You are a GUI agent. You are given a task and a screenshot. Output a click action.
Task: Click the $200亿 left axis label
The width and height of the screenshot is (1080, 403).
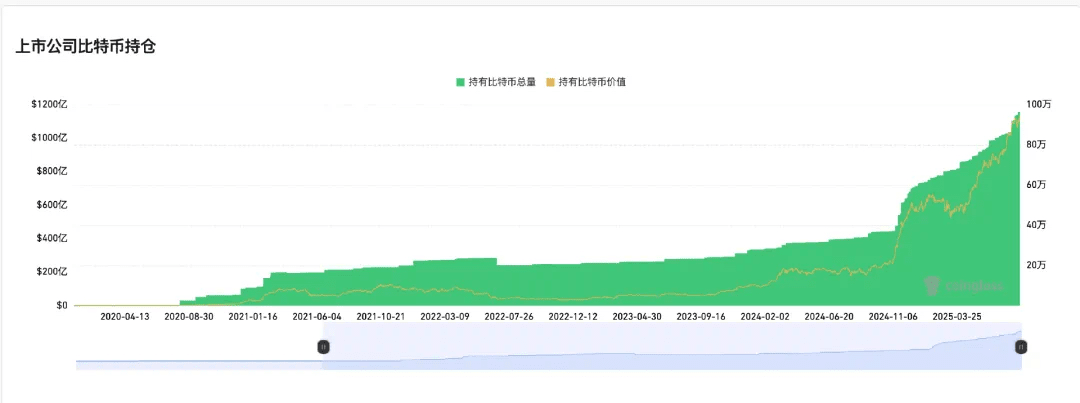coord(52,271)
